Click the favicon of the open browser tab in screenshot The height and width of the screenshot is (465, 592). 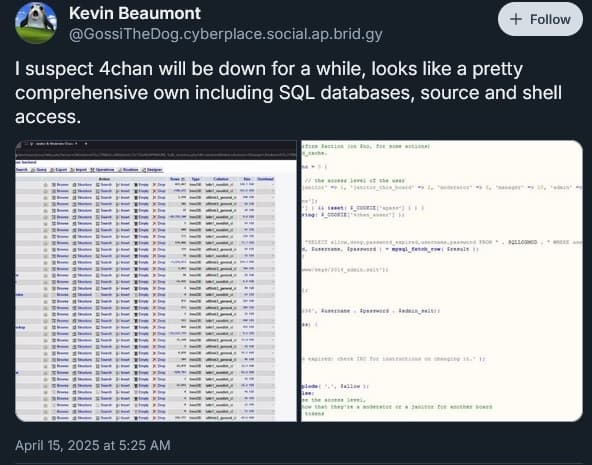tap(32, 144)
